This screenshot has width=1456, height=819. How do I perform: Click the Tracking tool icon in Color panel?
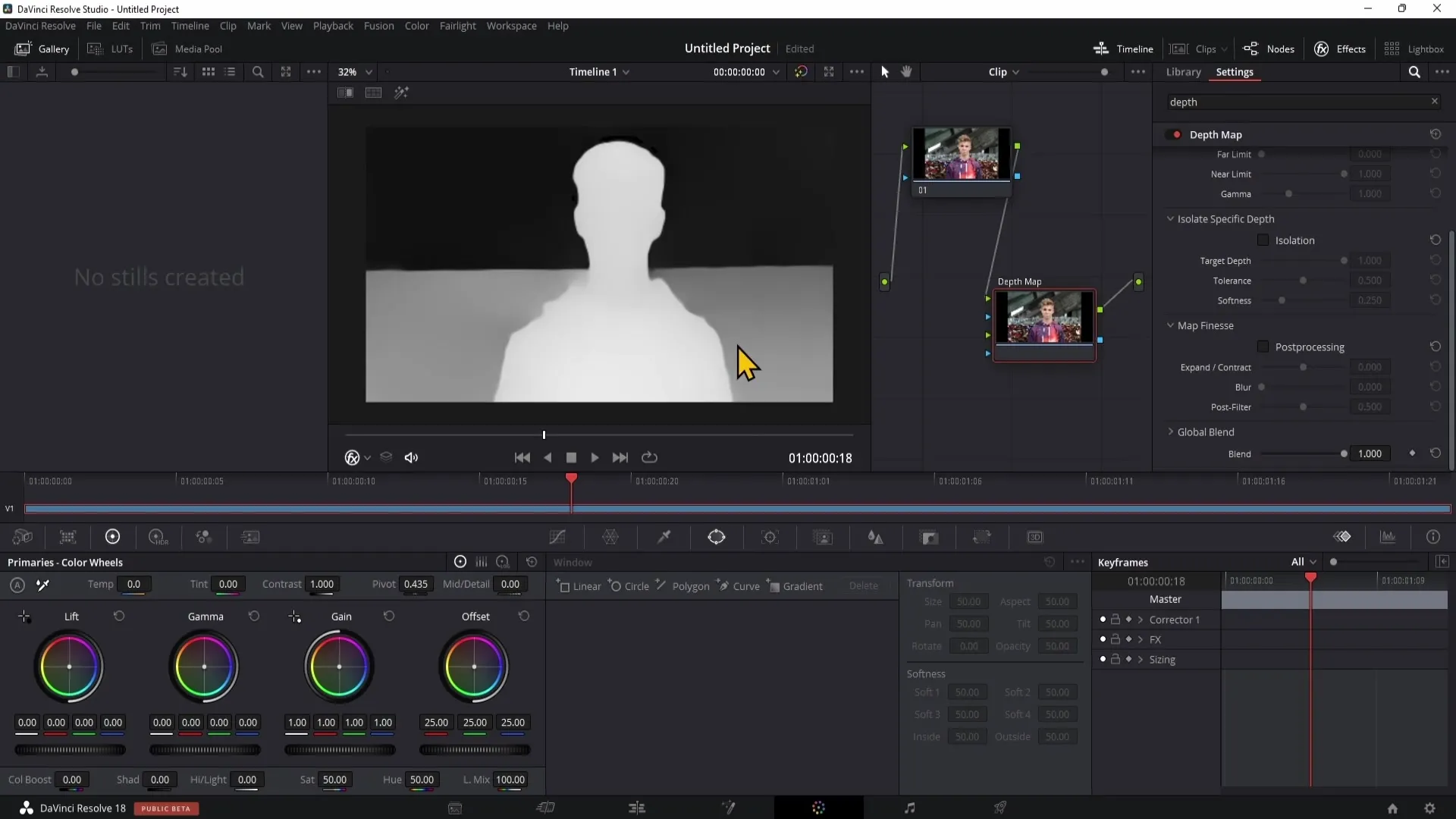point(770,537)
